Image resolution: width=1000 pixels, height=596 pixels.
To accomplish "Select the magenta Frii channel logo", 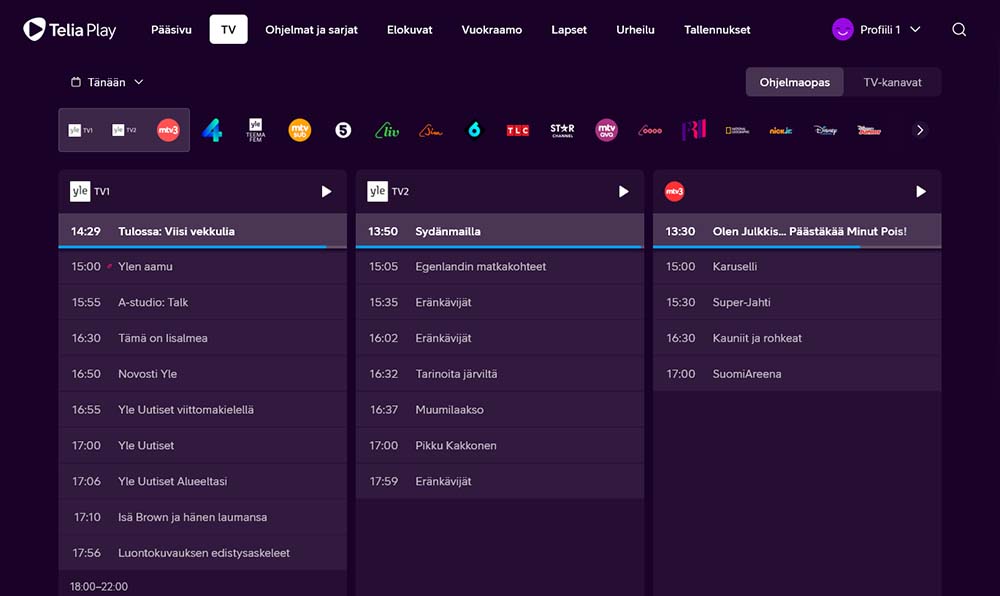I will coord(694,130).
